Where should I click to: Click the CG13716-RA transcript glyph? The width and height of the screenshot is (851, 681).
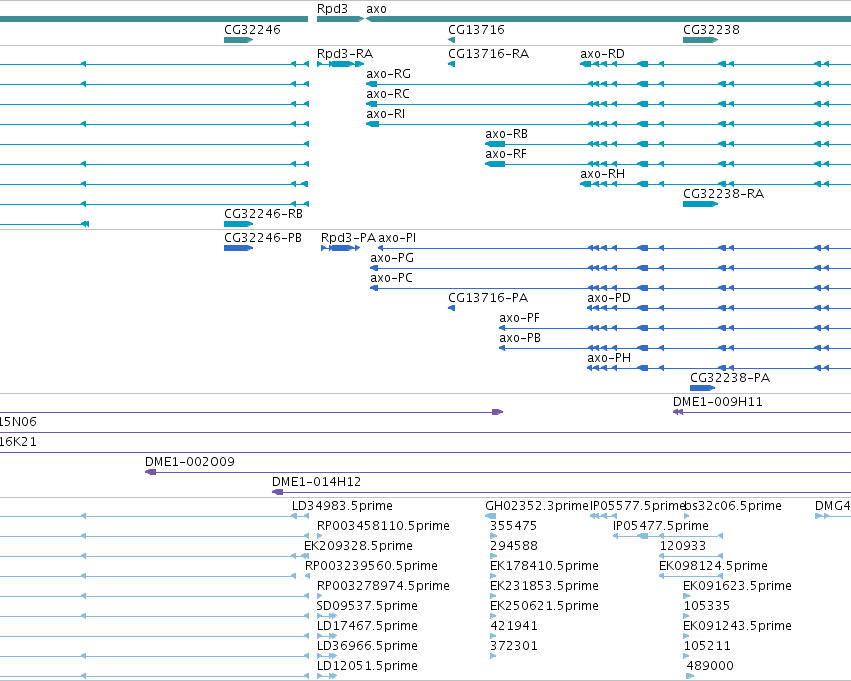point(452,64)
